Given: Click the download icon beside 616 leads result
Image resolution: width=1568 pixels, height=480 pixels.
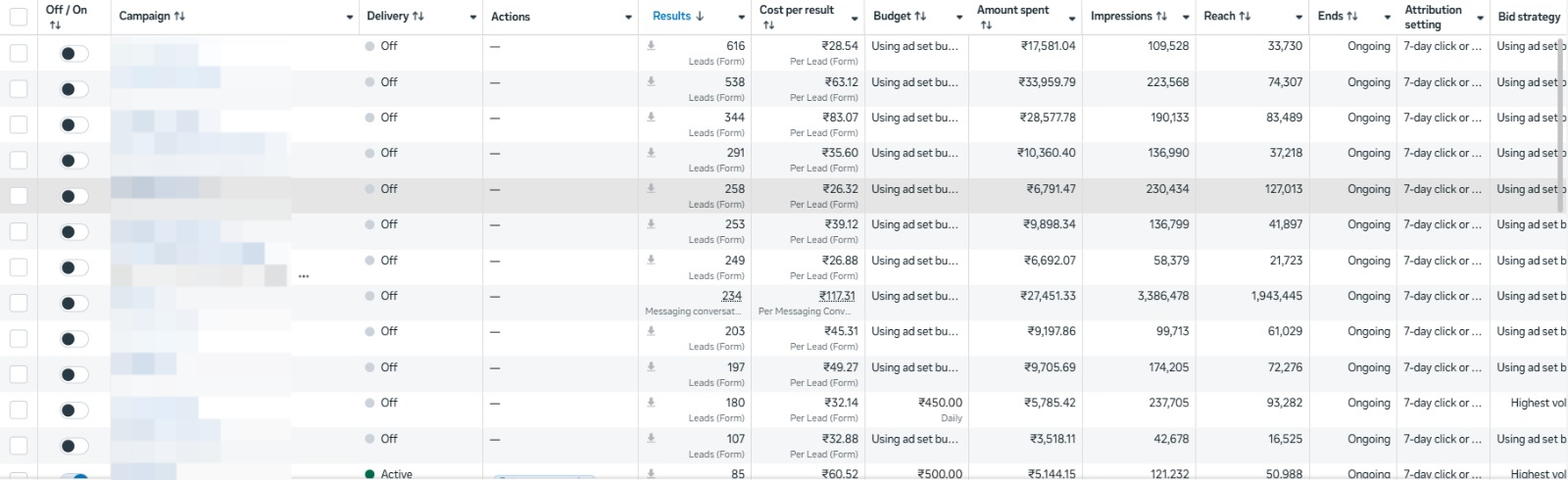Looking at the screenshot, I should (x=651, y=46).
